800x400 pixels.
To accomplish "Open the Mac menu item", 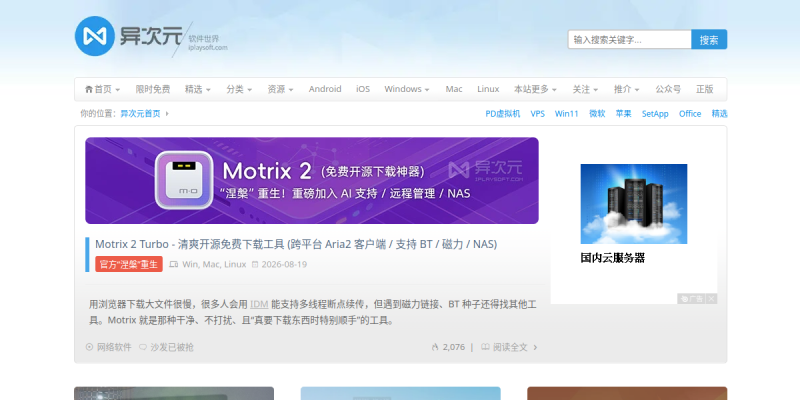I will (454, 89).
